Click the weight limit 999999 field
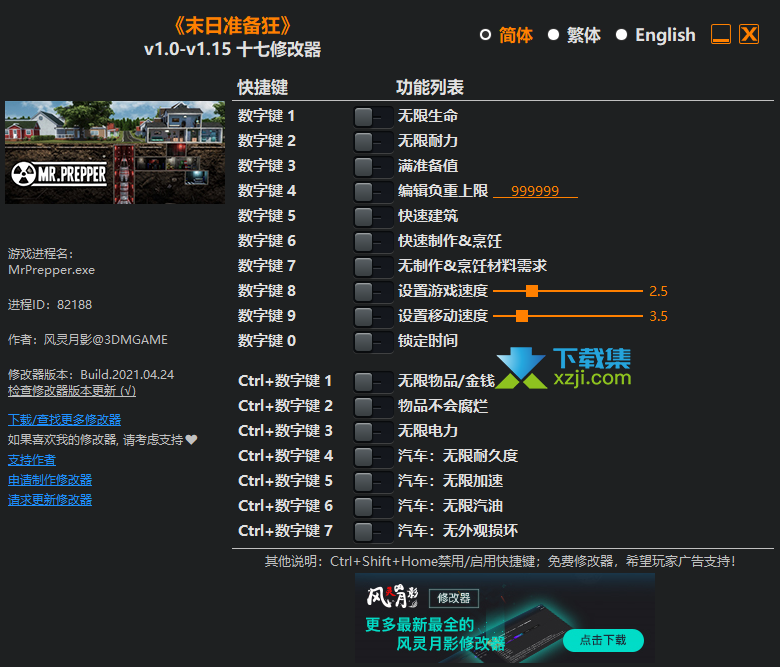The width and height of the screenshot is (780, 667). 535,191
